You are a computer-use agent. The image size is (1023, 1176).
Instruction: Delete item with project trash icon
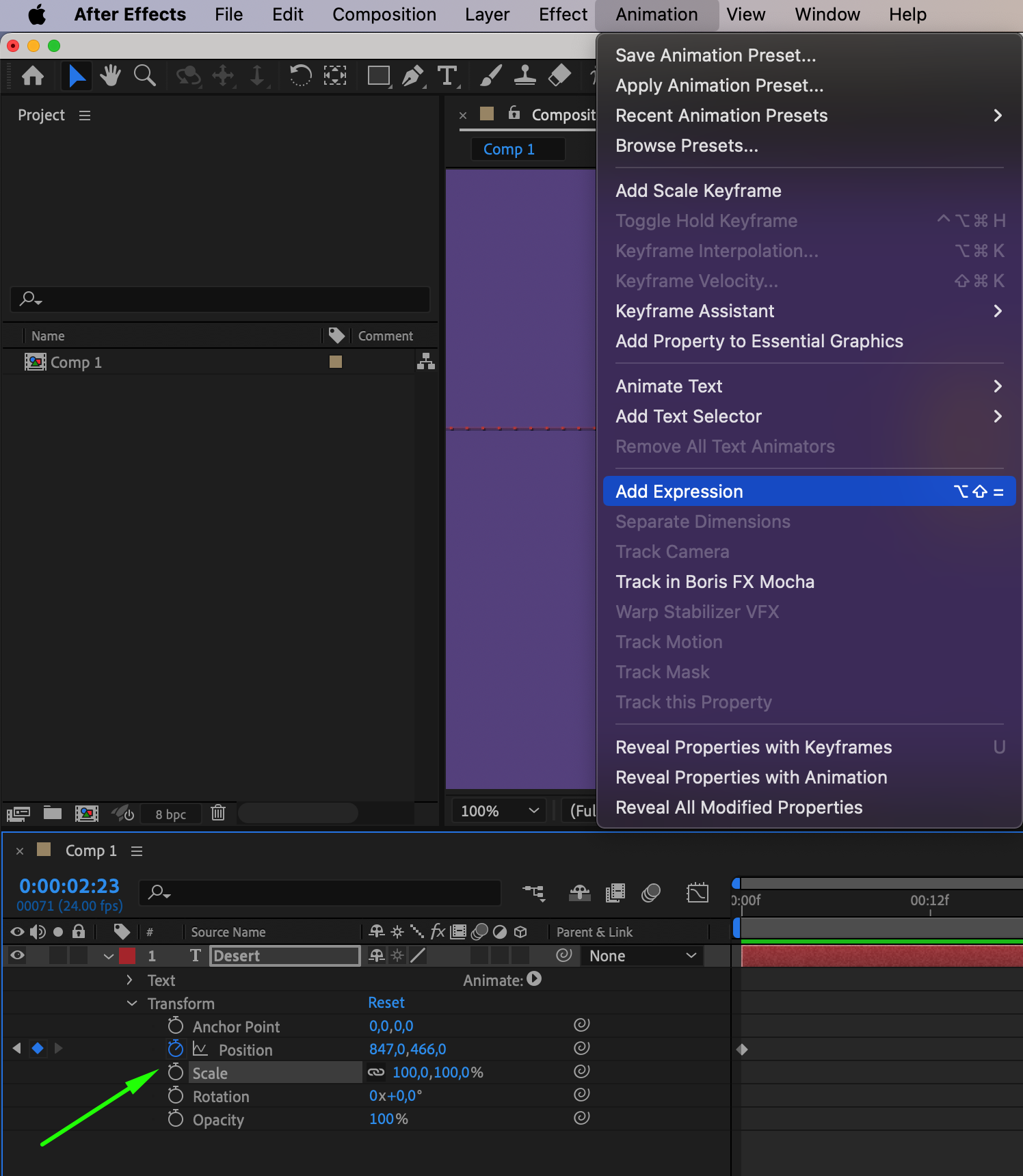point(218,812)
